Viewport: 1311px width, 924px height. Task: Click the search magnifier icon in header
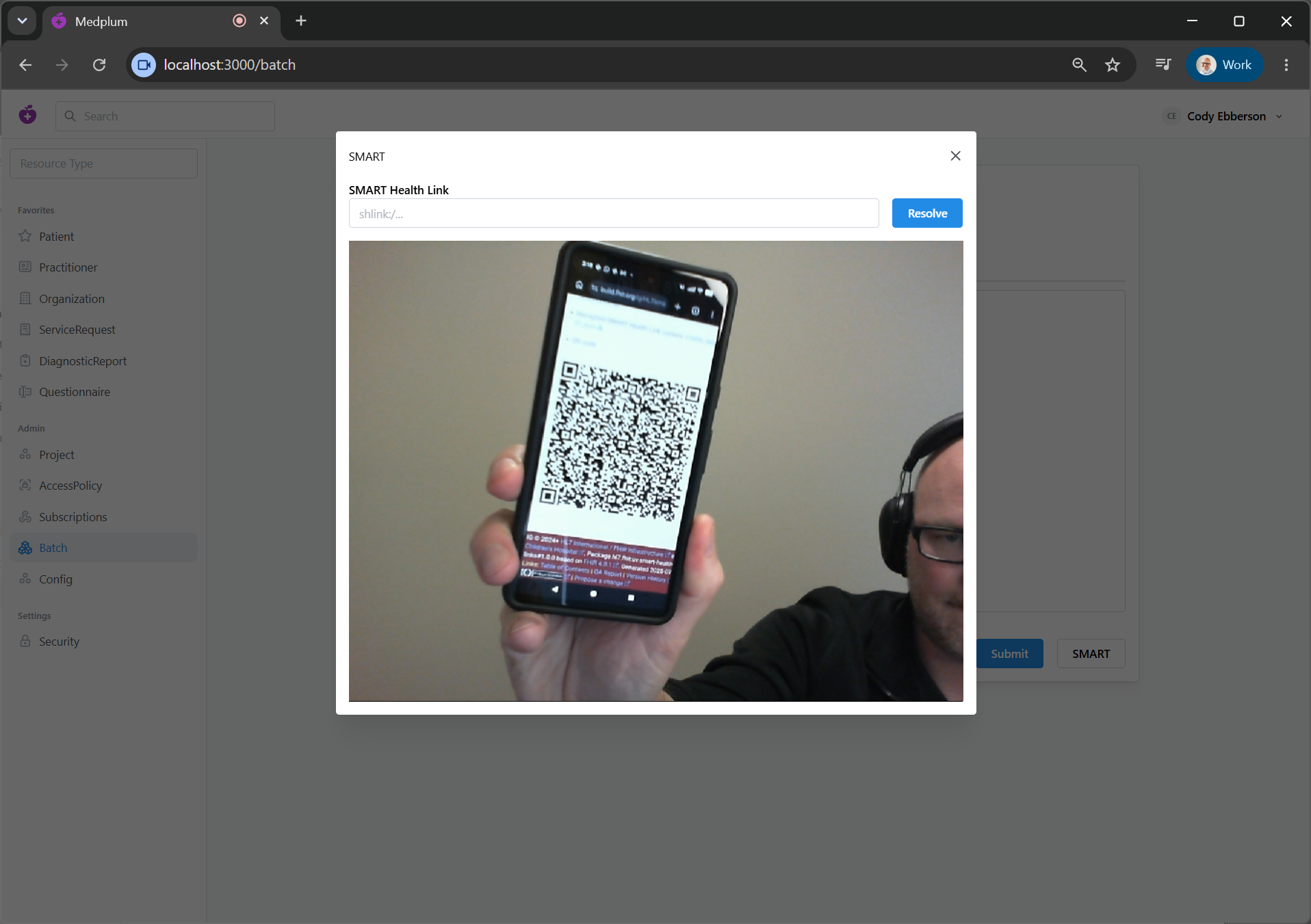[70, 116]
